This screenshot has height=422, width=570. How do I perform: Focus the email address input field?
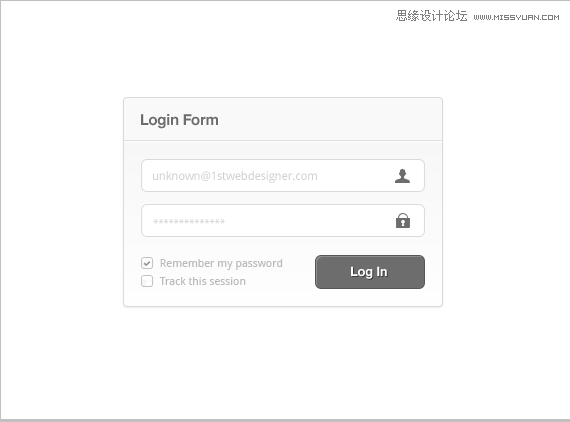point(283,176)
